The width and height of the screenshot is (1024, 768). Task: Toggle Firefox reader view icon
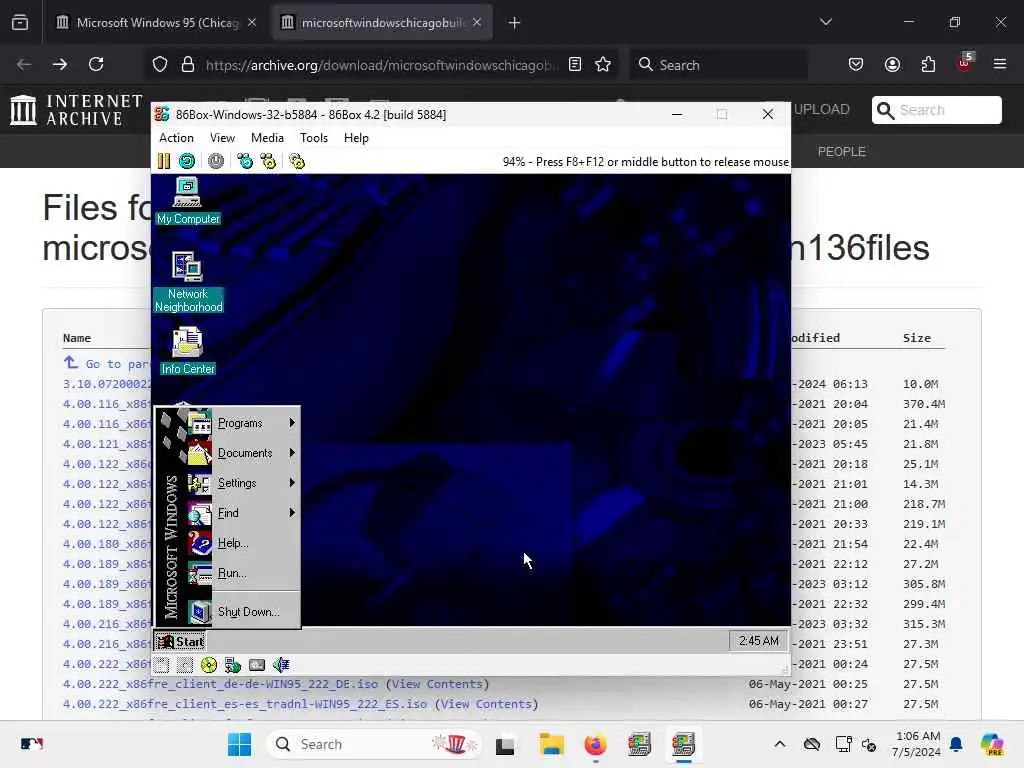click(575, 65)
